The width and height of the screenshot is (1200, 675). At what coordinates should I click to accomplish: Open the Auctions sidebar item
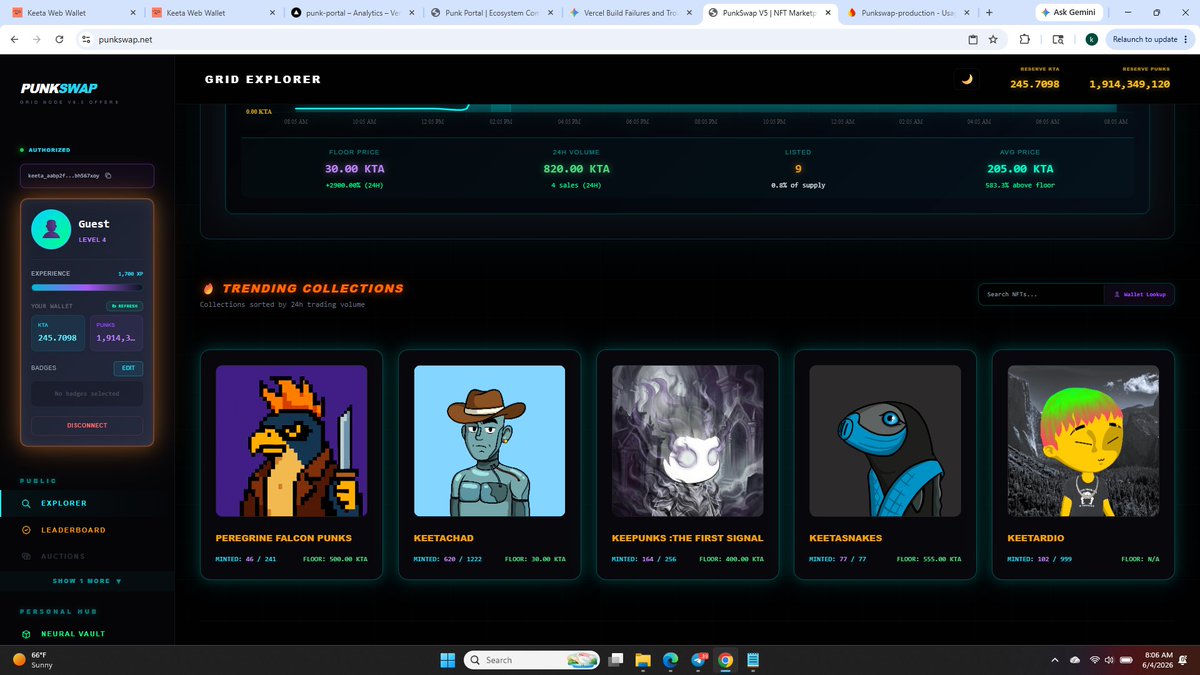[x=63, y=556]
